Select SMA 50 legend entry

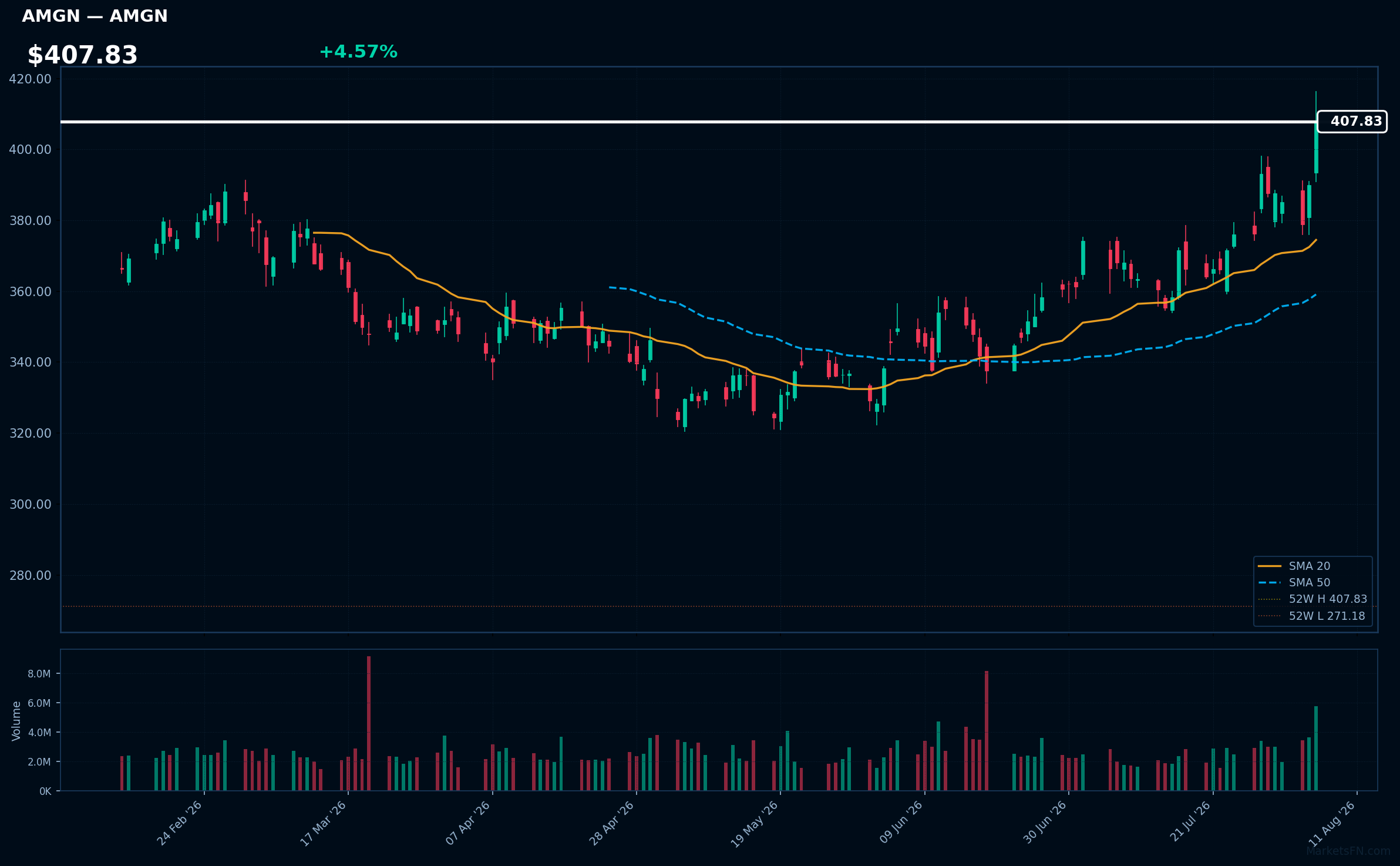tap(1294, 582)
